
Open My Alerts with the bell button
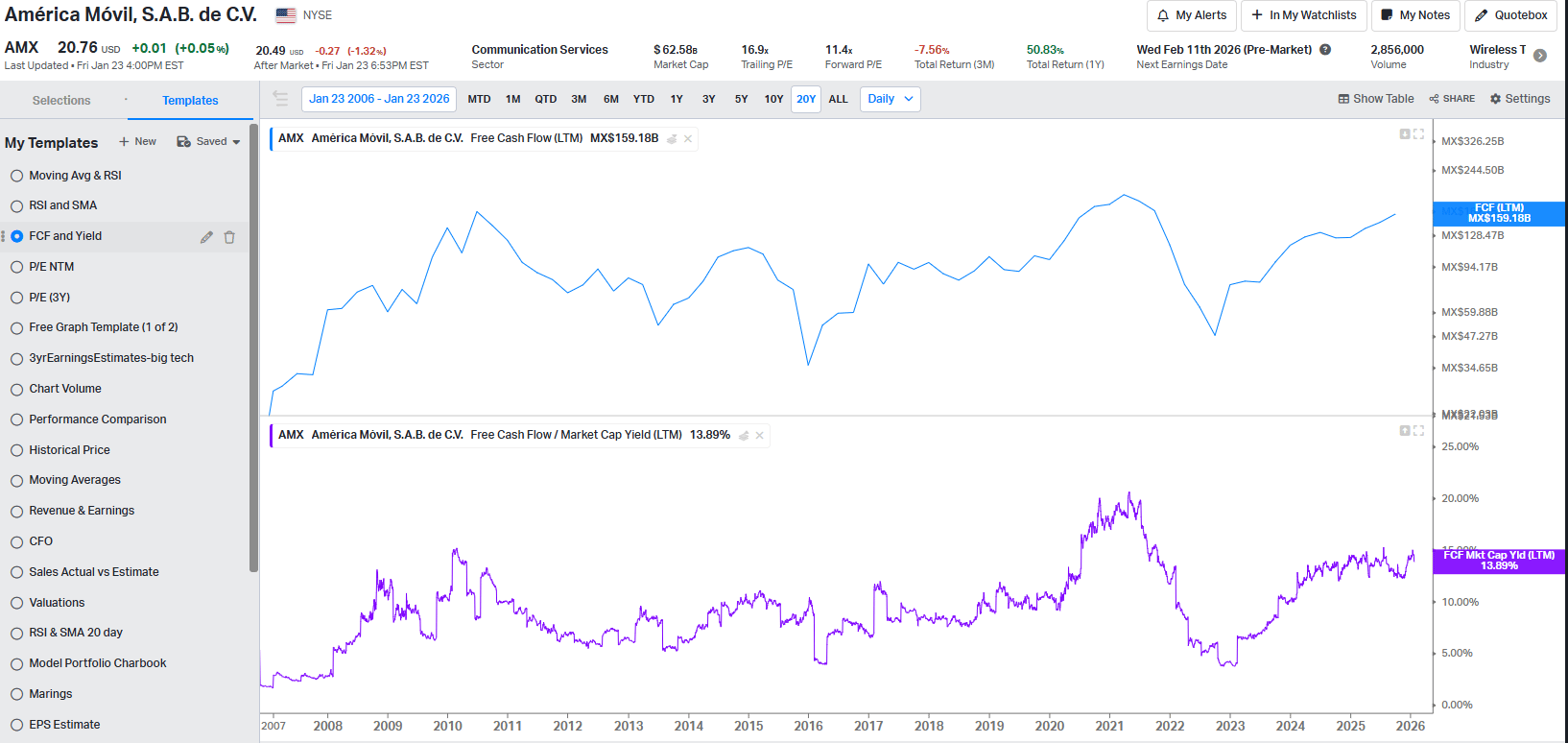(x=1191, y=15)
